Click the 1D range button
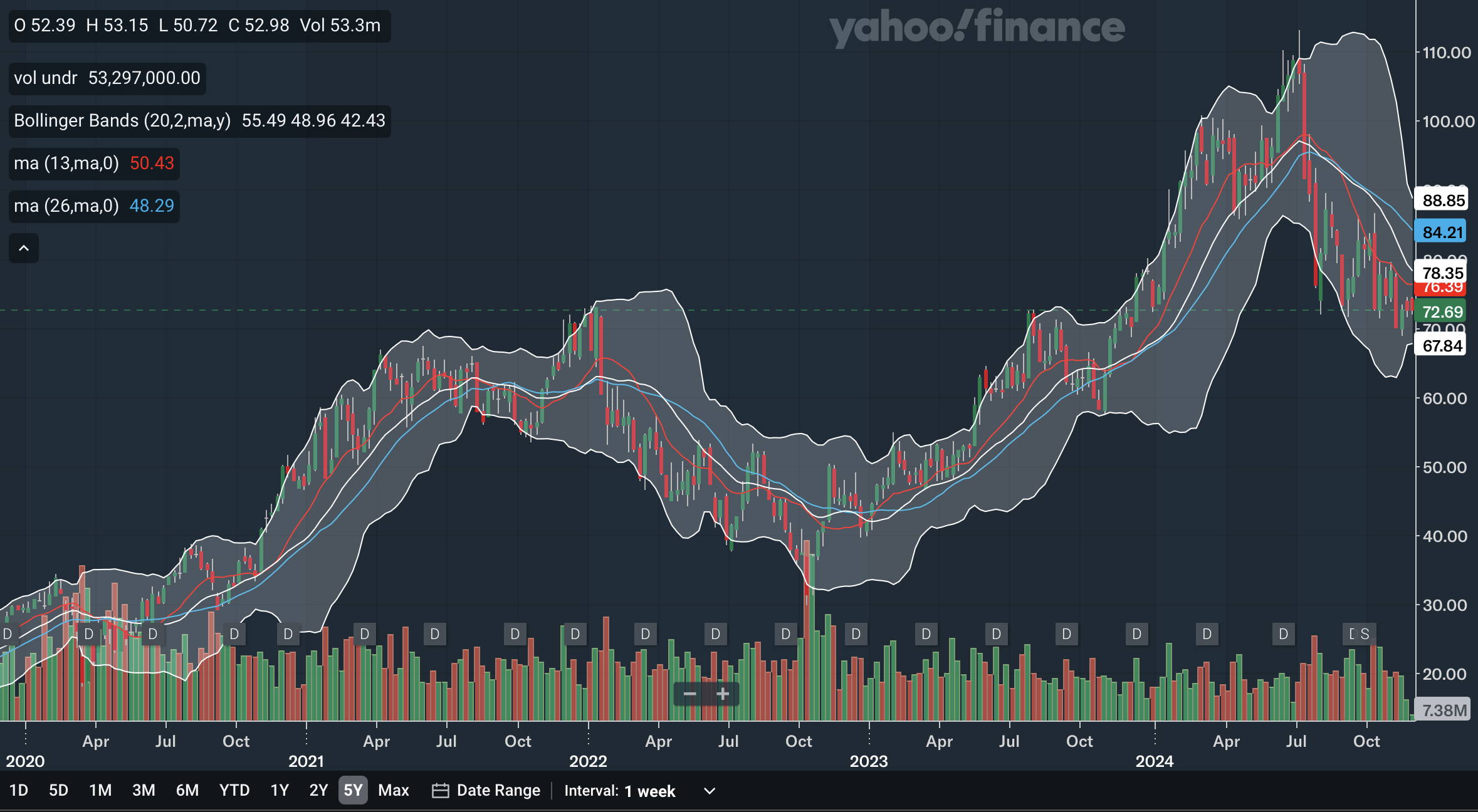 [19, 790]
